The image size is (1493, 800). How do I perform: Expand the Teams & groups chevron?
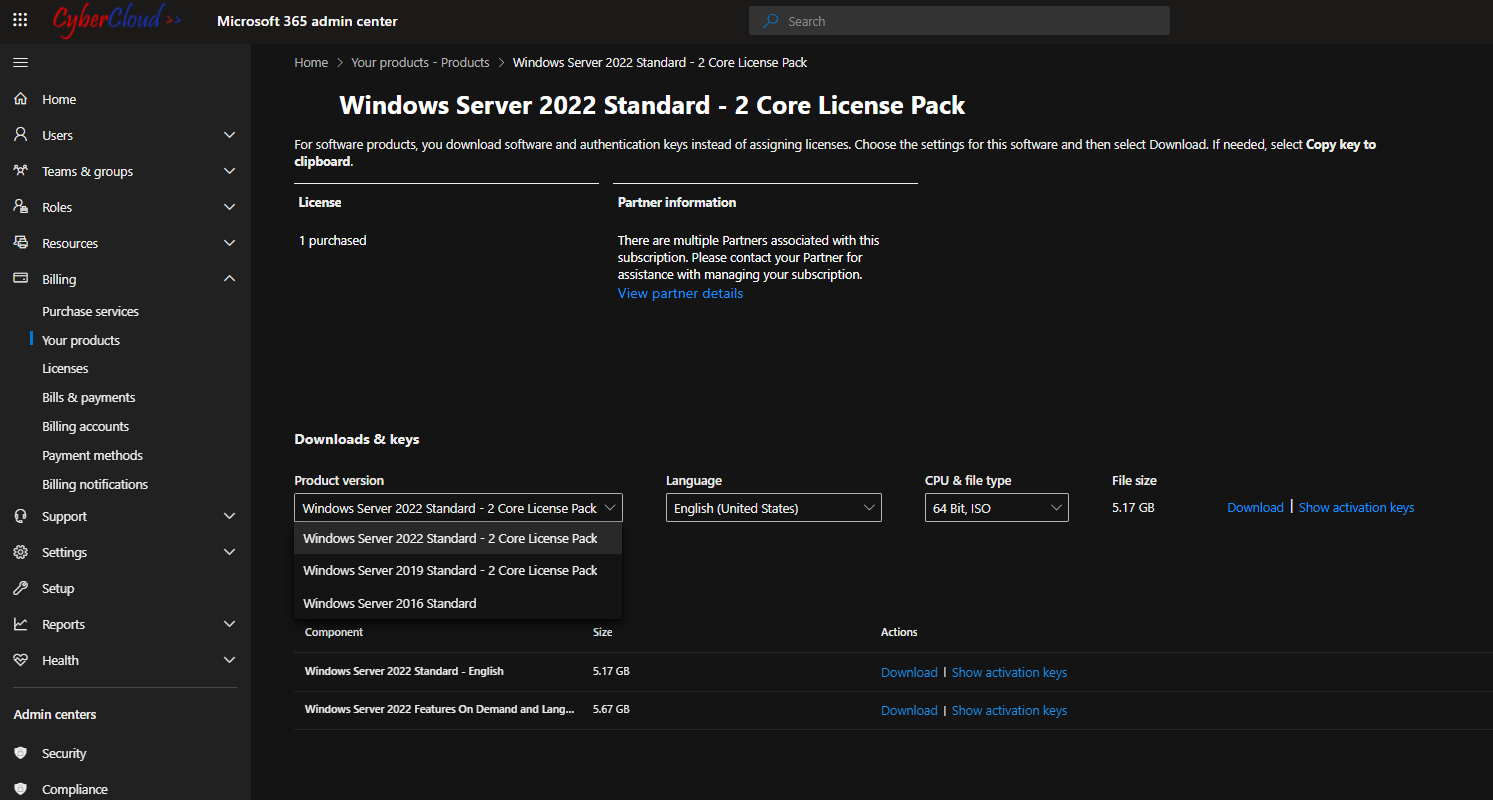click(x=229, y=171)
